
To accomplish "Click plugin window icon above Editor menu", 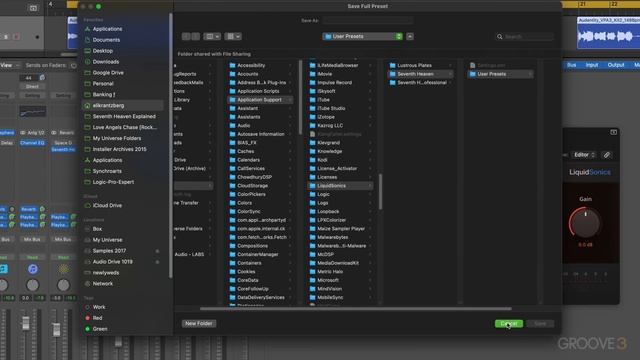I will click(613, 132).
